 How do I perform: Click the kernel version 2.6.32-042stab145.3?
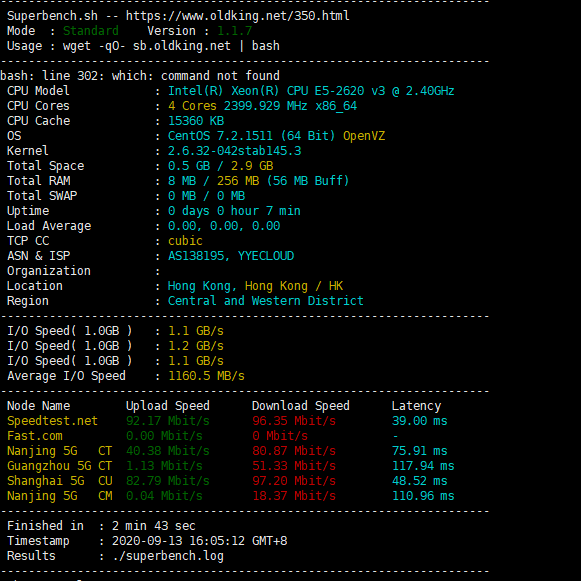click(235, 151)
